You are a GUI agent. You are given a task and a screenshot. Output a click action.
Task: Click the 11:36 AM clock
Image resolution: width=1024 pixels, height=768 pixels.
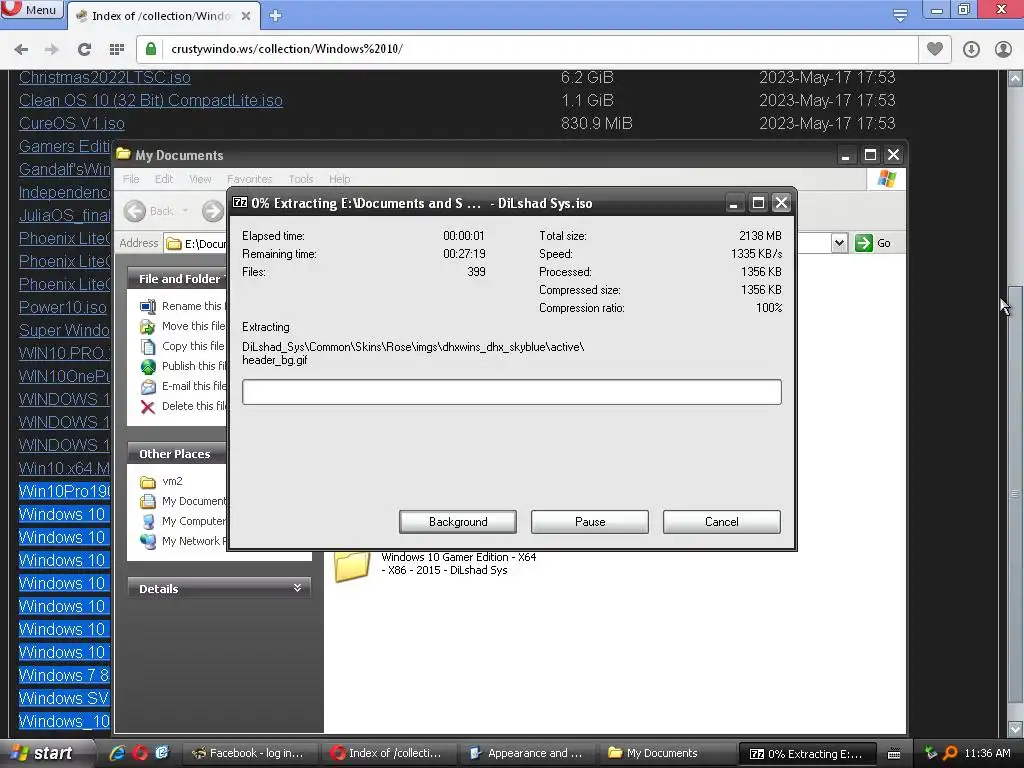click(x=987, y=753)
